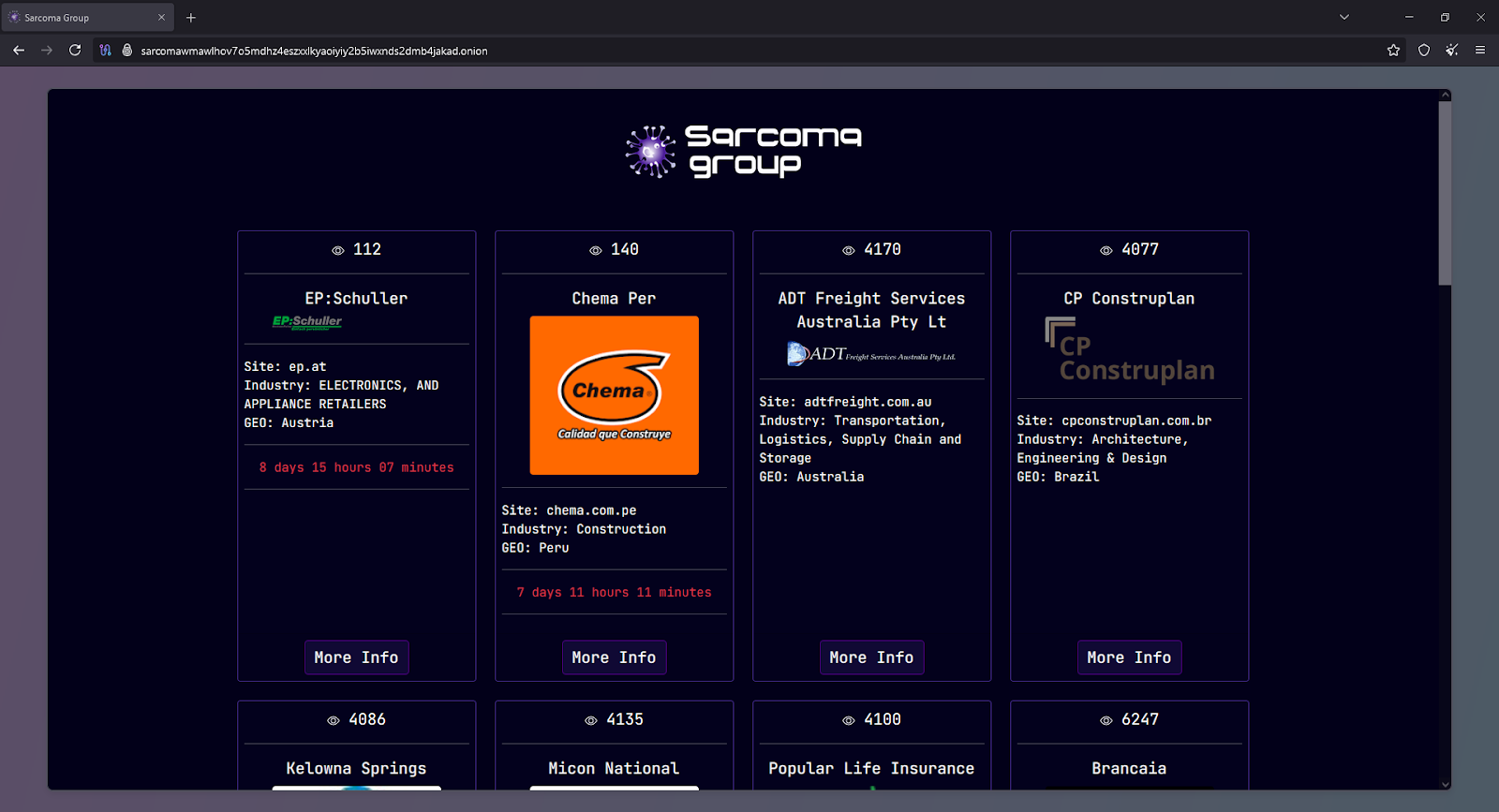Click 'GEO: Austria' text
Screen dimensions: 1499x812
pyautogui.click(x=289, y=423)
